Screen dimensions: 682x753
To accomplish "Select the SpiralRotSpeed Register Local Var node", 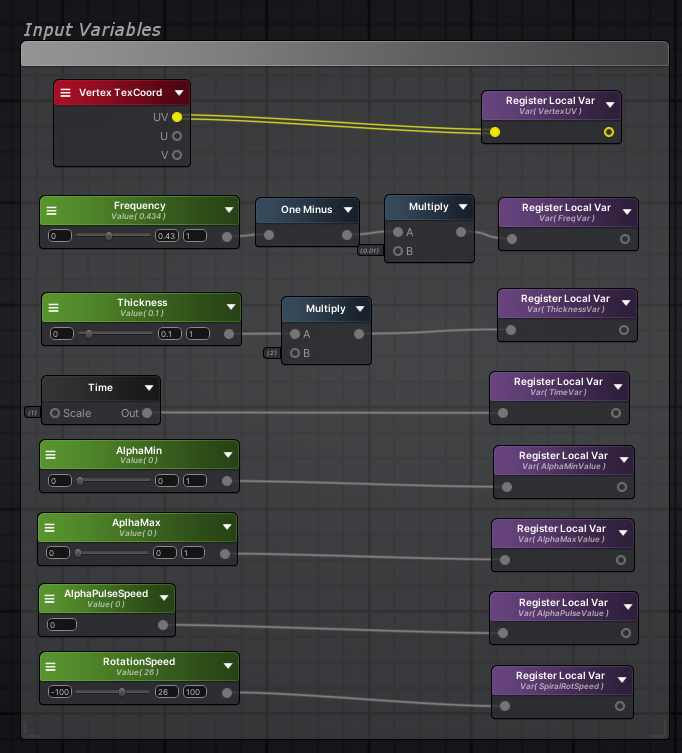I will pos(560,680).
